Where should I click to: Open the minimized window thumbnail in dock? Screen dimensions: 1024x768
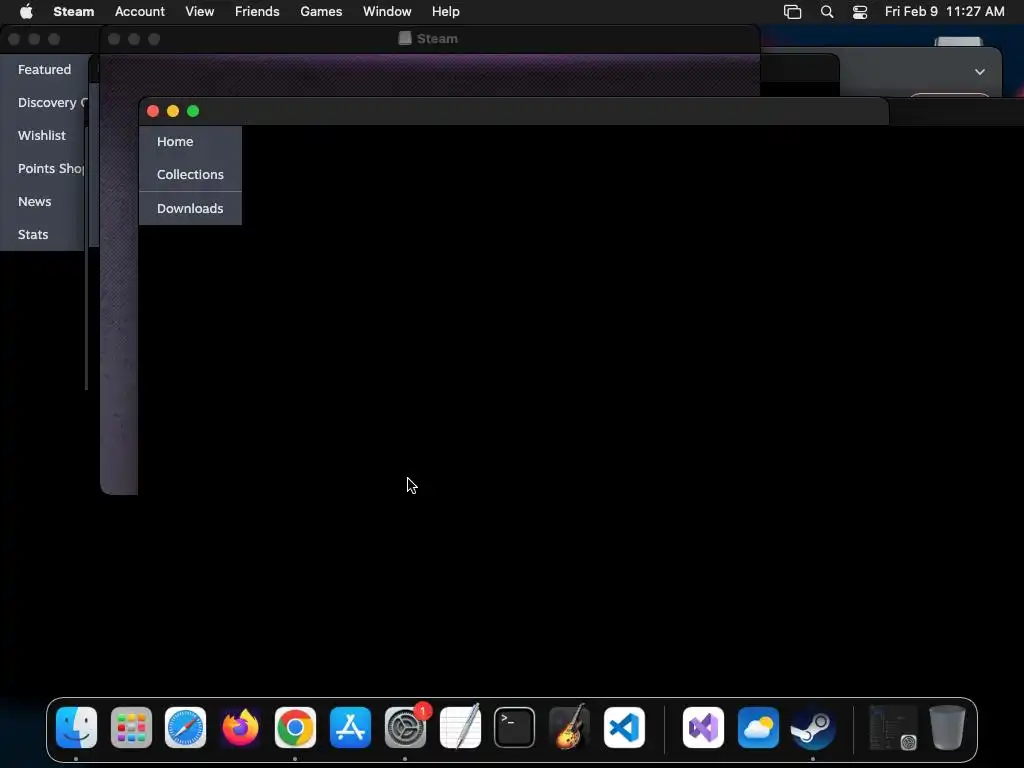tap(893, 728)
